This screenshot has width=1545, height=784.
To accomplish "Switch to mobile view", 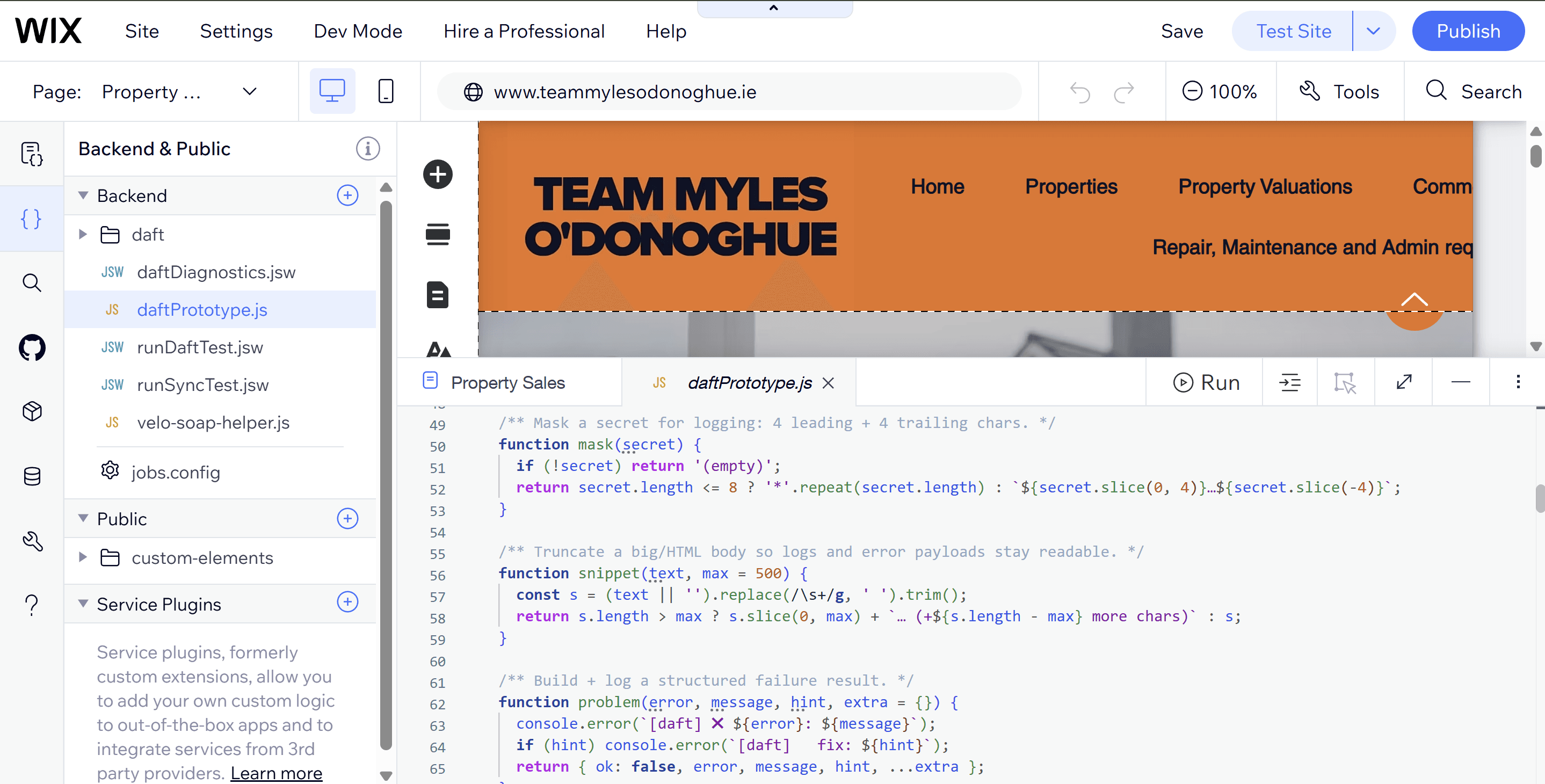I will point(386,91).
